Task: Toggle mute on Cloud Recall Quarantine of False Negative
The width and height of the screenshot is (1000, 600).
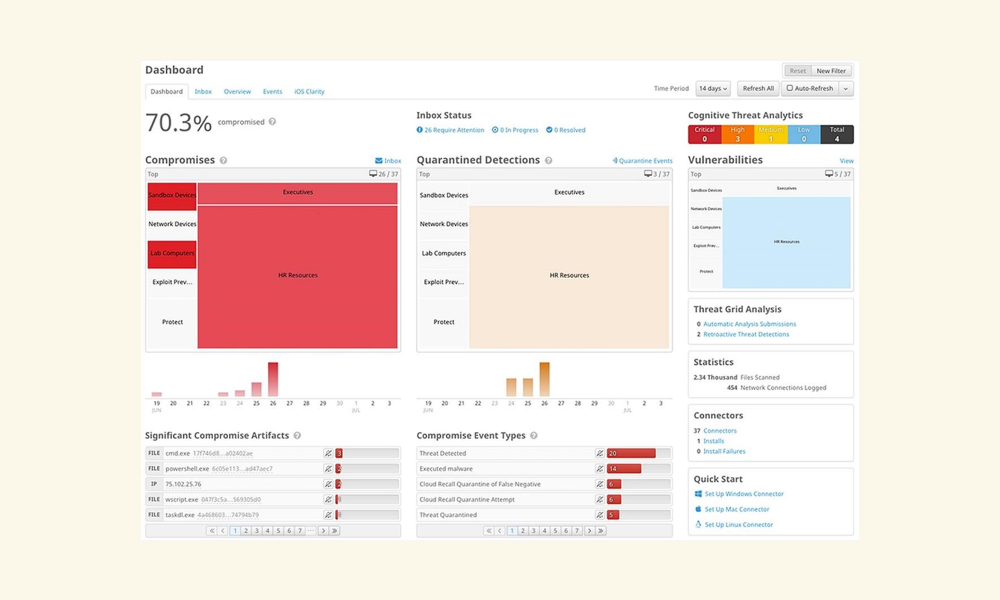Action: (x=599, y=484)
